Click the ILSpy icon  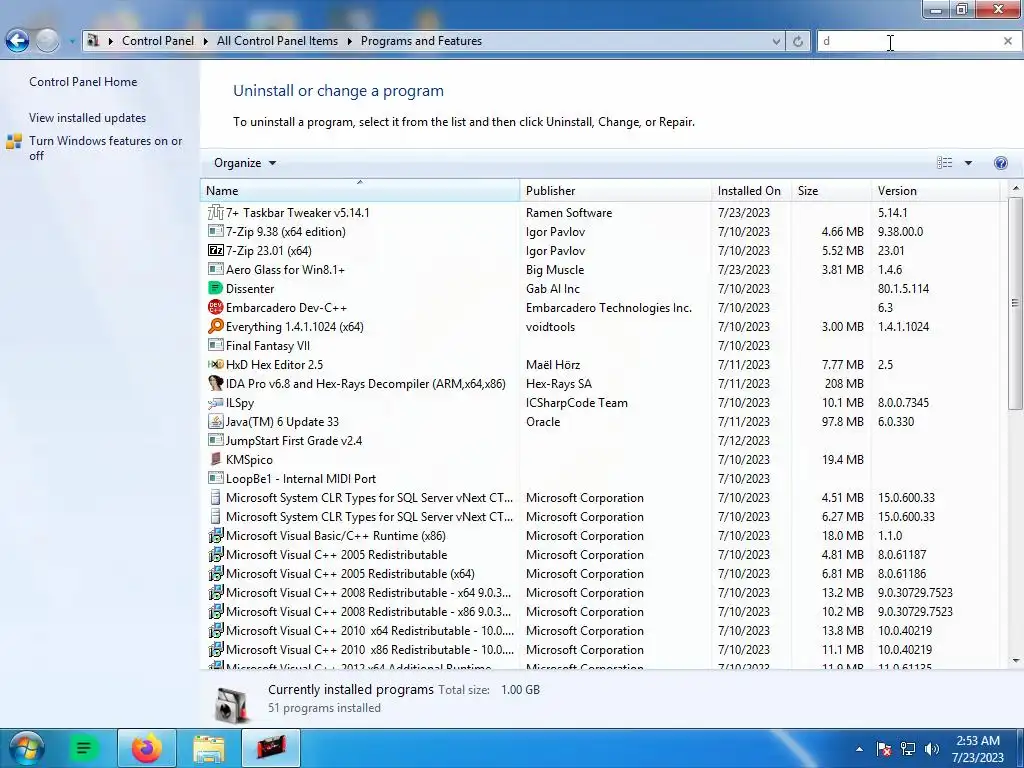[x=215, y=402]
